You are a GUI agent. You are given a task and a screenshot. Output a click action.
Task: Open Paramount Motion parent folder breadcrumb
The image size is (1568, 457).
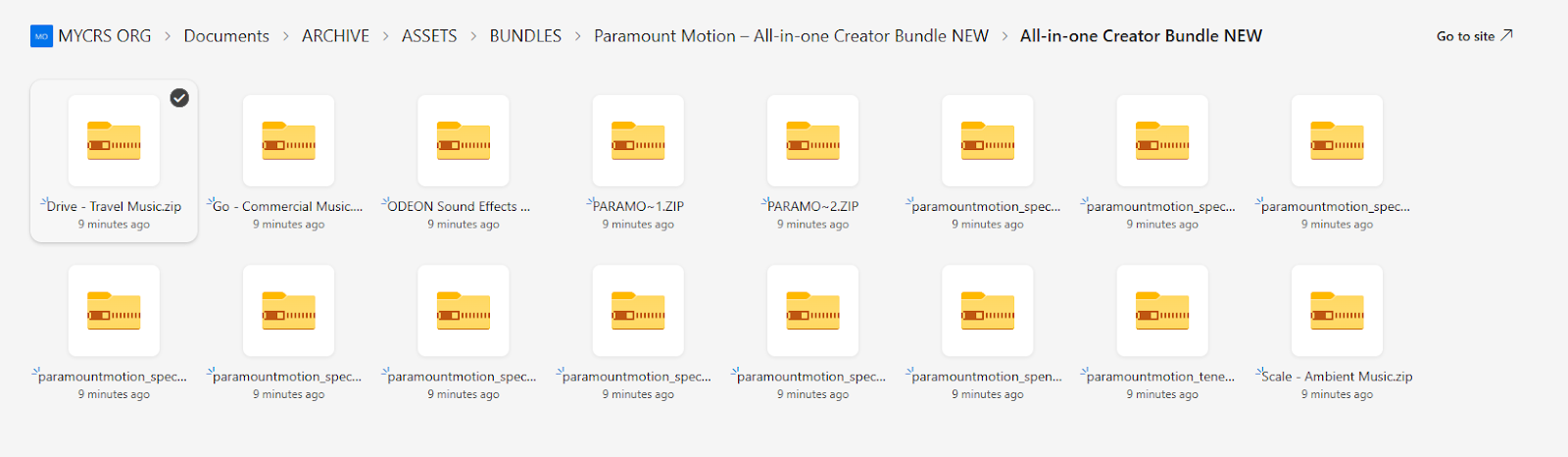point(791,36)
